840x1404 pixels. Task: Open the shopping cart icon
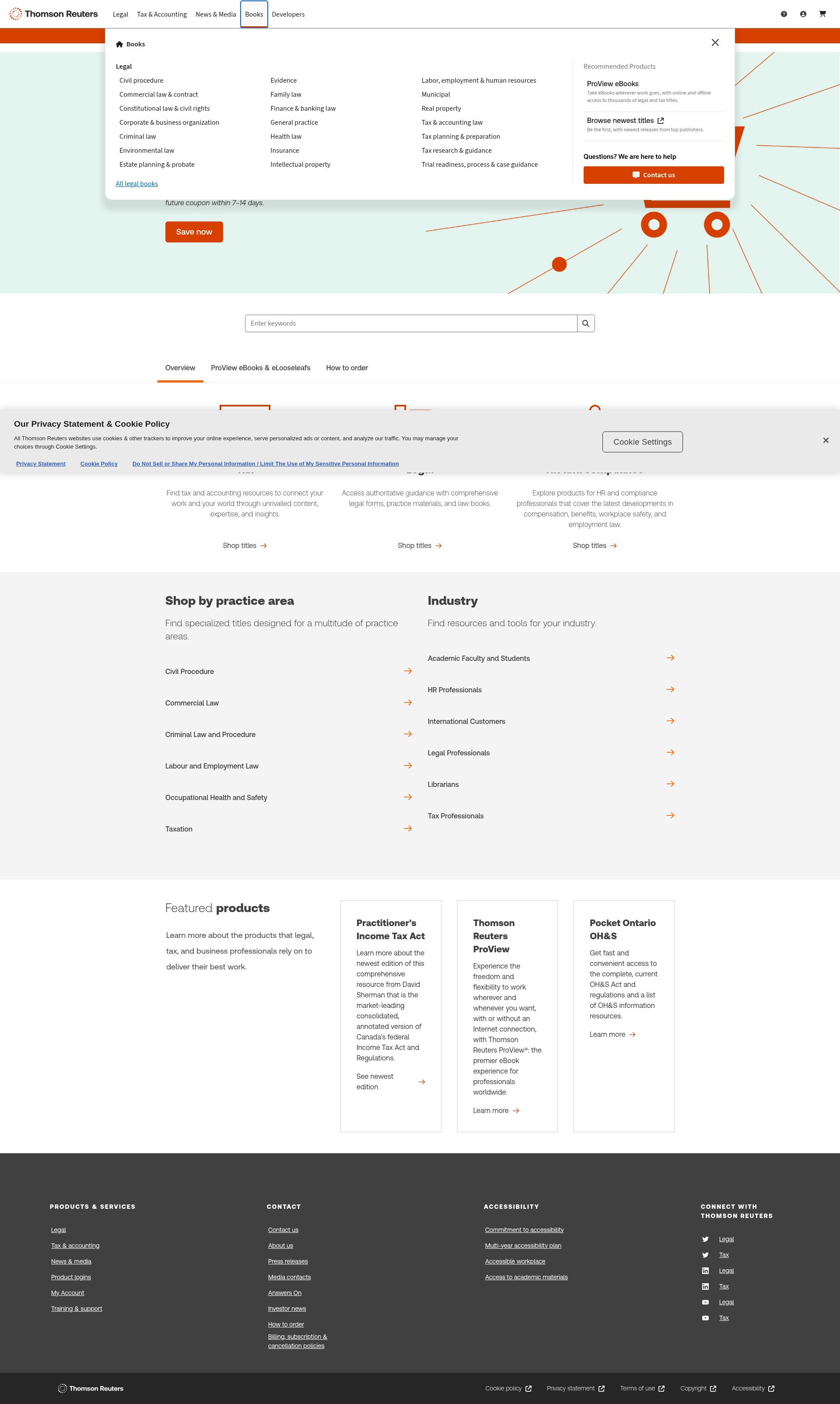(822, 14)
